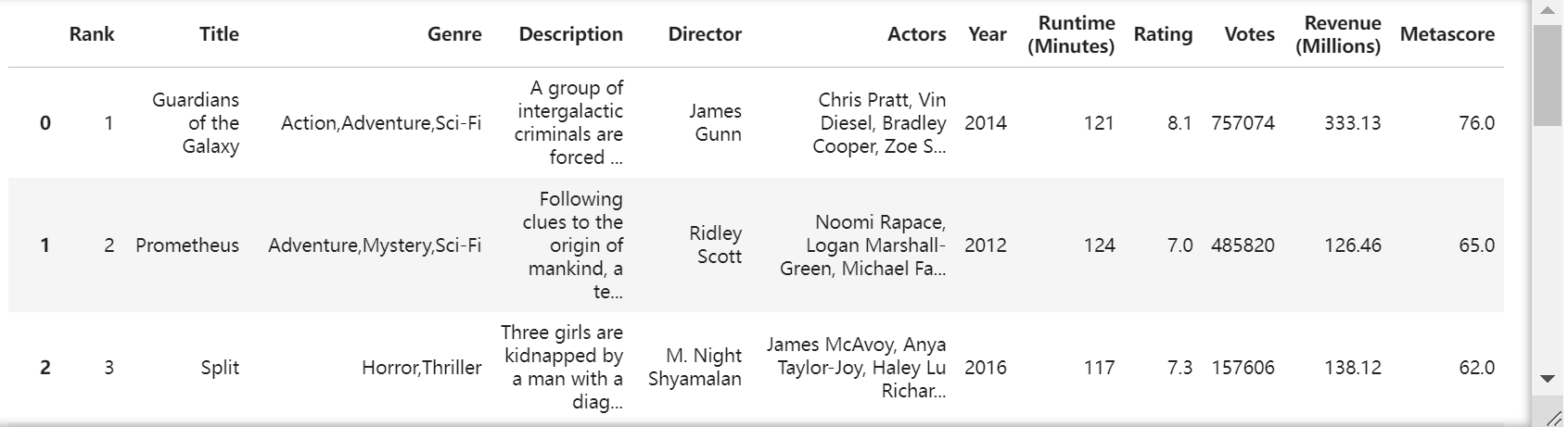Select the Year column header
Screen dimensions: 1568x427
pos(988,34)
